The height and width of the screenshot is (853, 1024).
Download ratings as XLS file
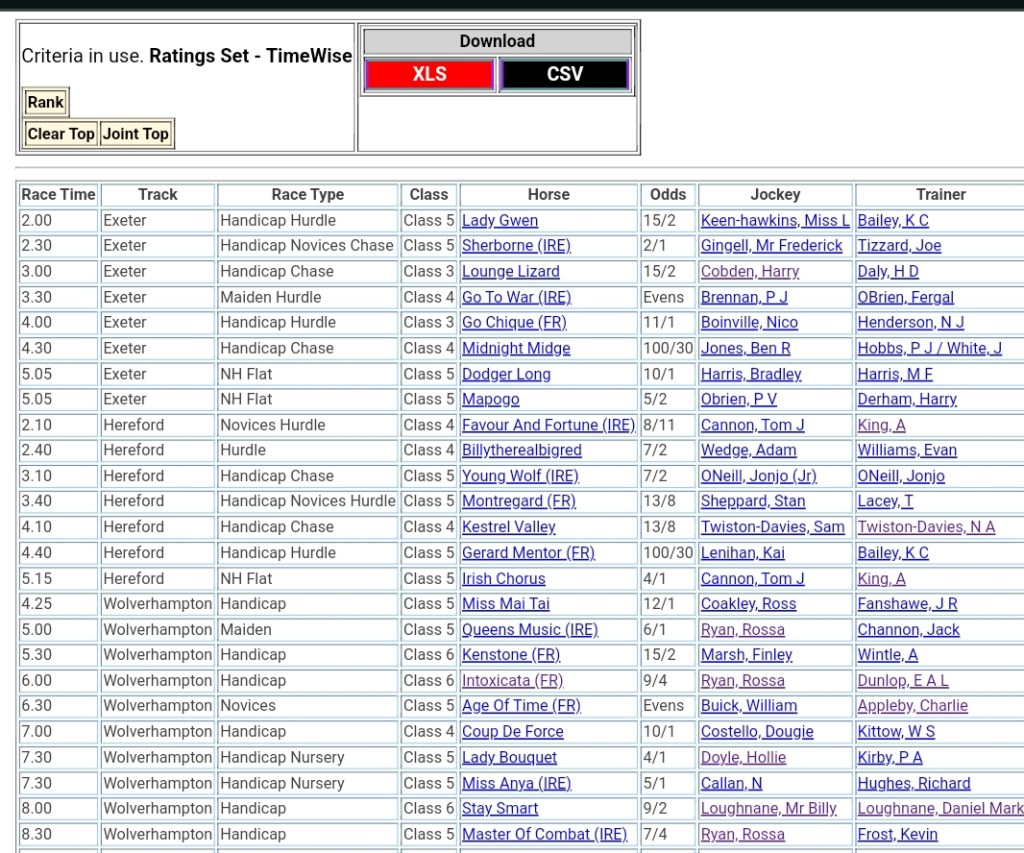(x=429, y=75)
